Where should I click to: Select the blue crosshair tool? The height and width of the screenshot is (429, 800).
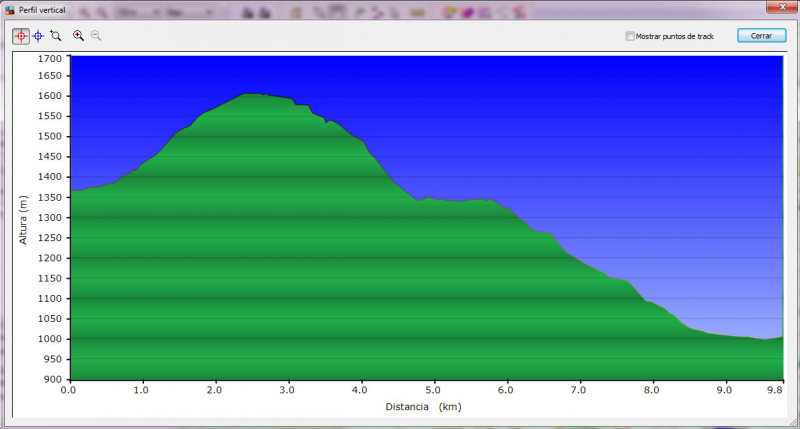tap(38, 35)
